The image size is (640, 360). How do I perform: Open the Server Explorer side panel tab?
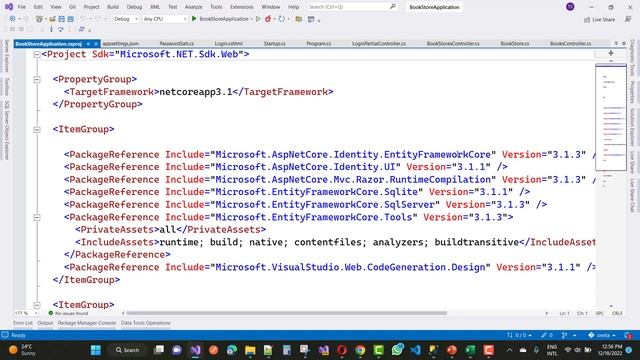point(7,56)
